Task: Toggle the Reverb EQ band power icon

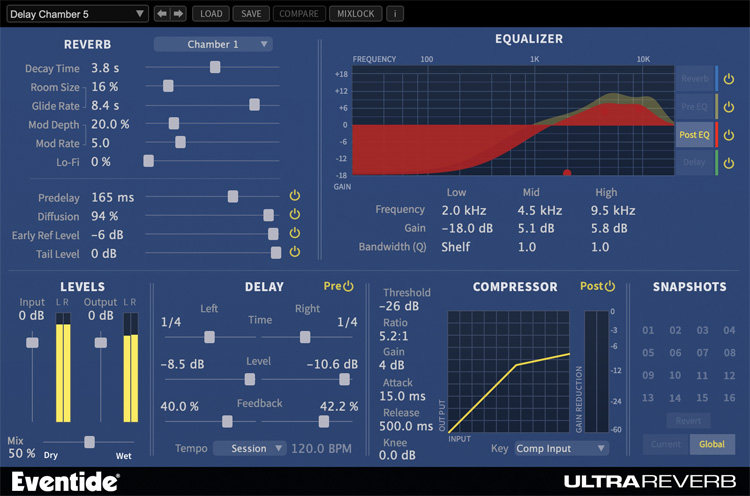Action: click(728, 79)
